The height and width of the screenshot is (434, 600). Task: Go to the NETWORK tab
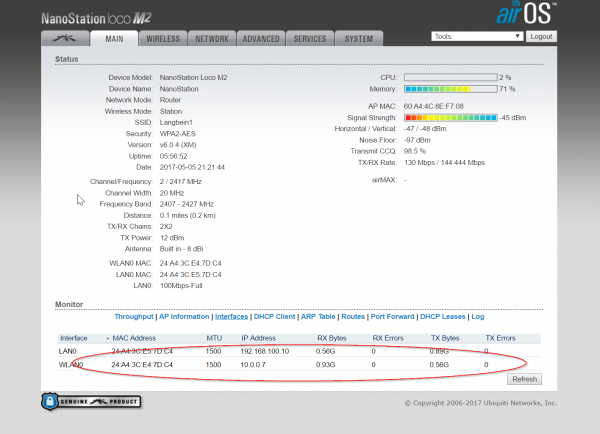212,39
